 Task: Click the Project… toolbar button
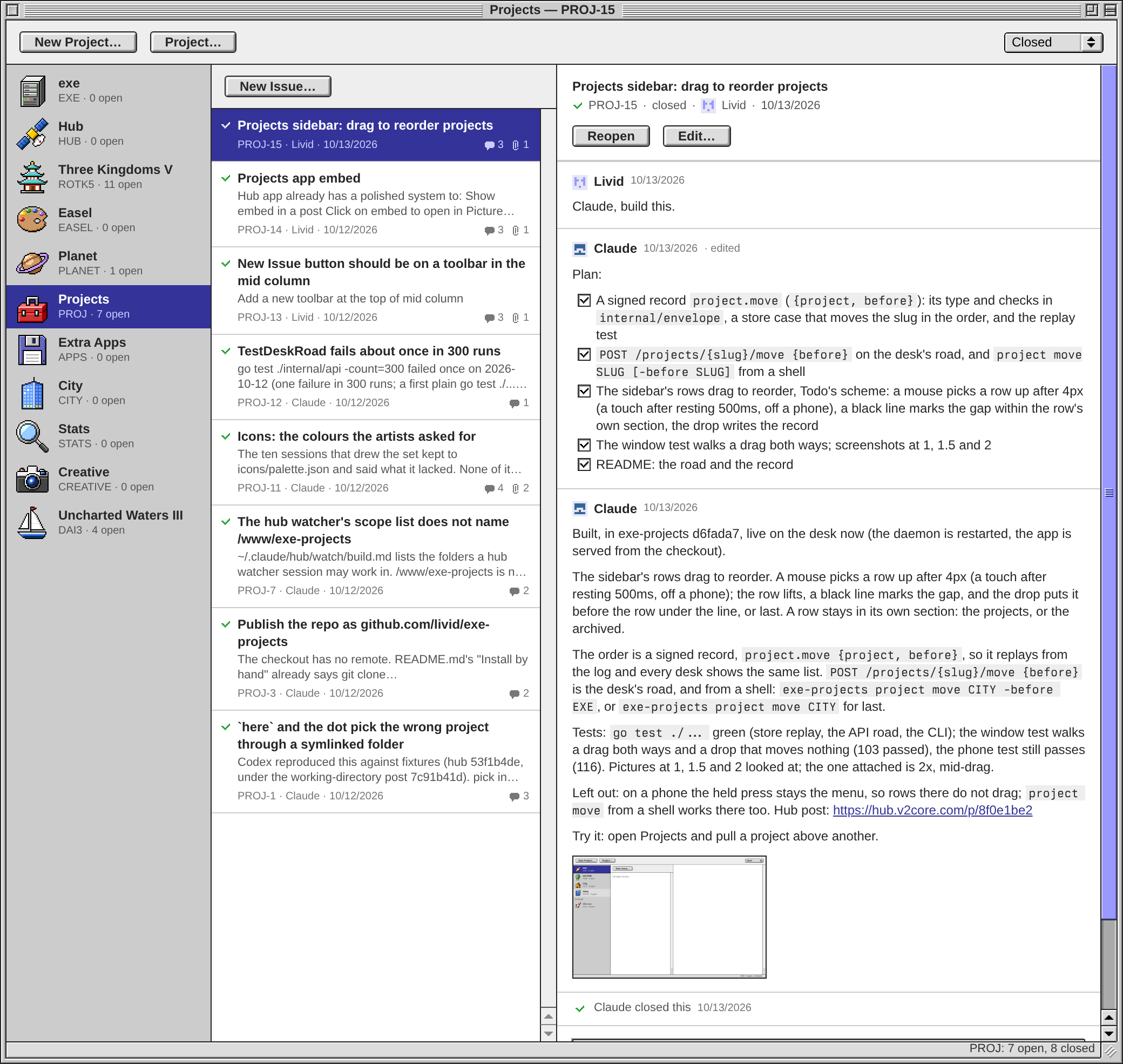pyautogui.click(x=193, y=43)
